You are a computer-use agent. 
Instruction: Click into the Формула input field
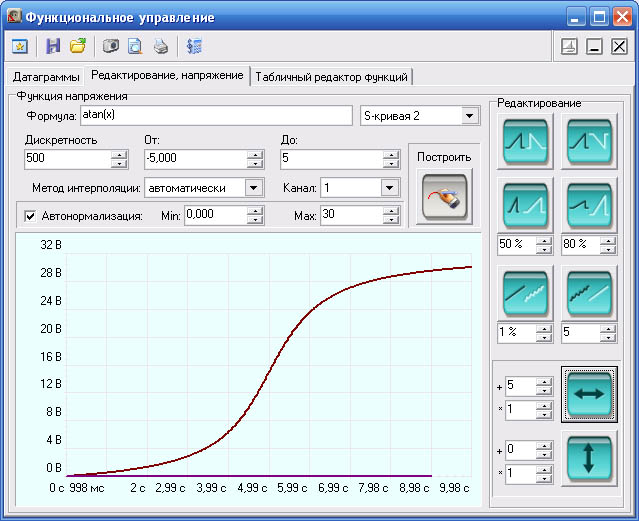click(215, 116)
